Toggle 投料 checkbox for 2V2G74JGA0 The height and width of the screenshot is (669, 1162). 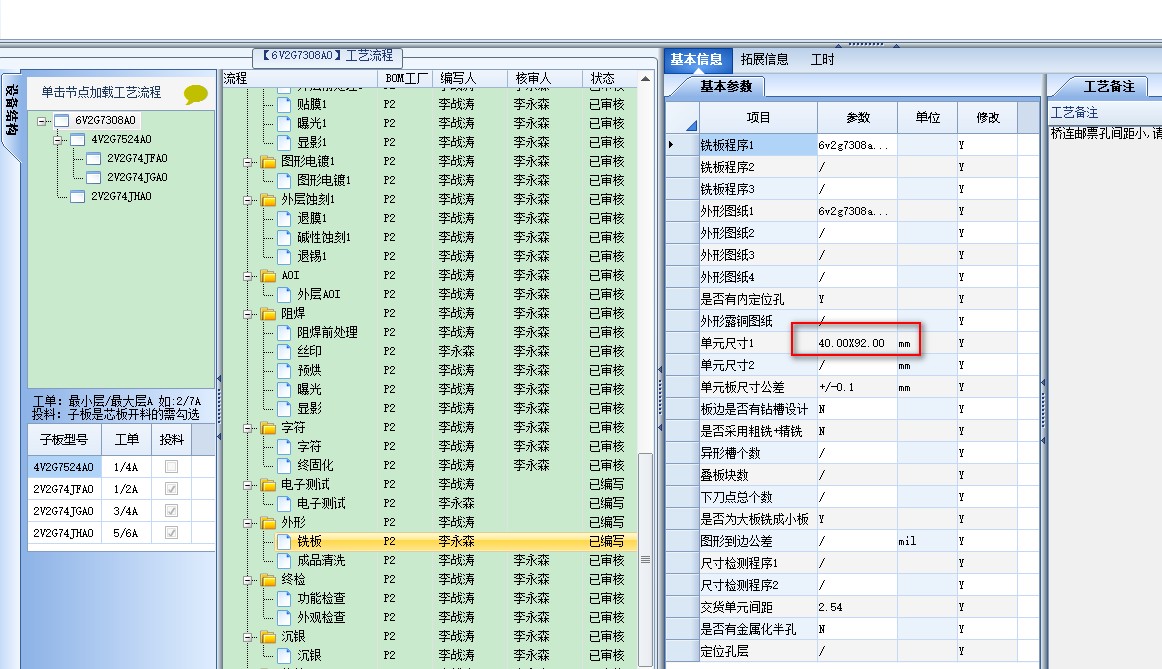coord(171,511)
